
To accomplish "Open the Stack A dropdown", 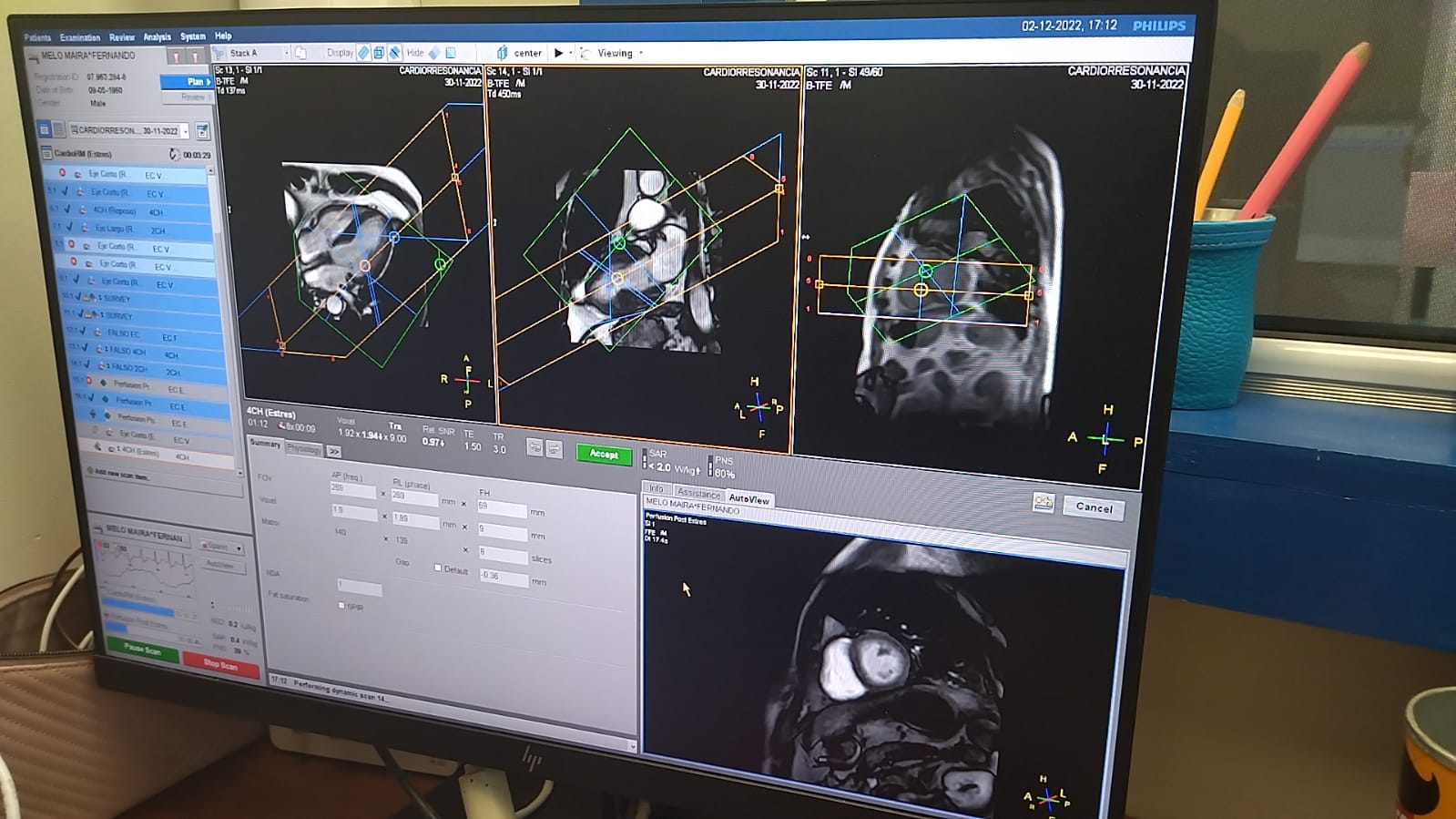I will pyautogui.click(x=258, y=53).
